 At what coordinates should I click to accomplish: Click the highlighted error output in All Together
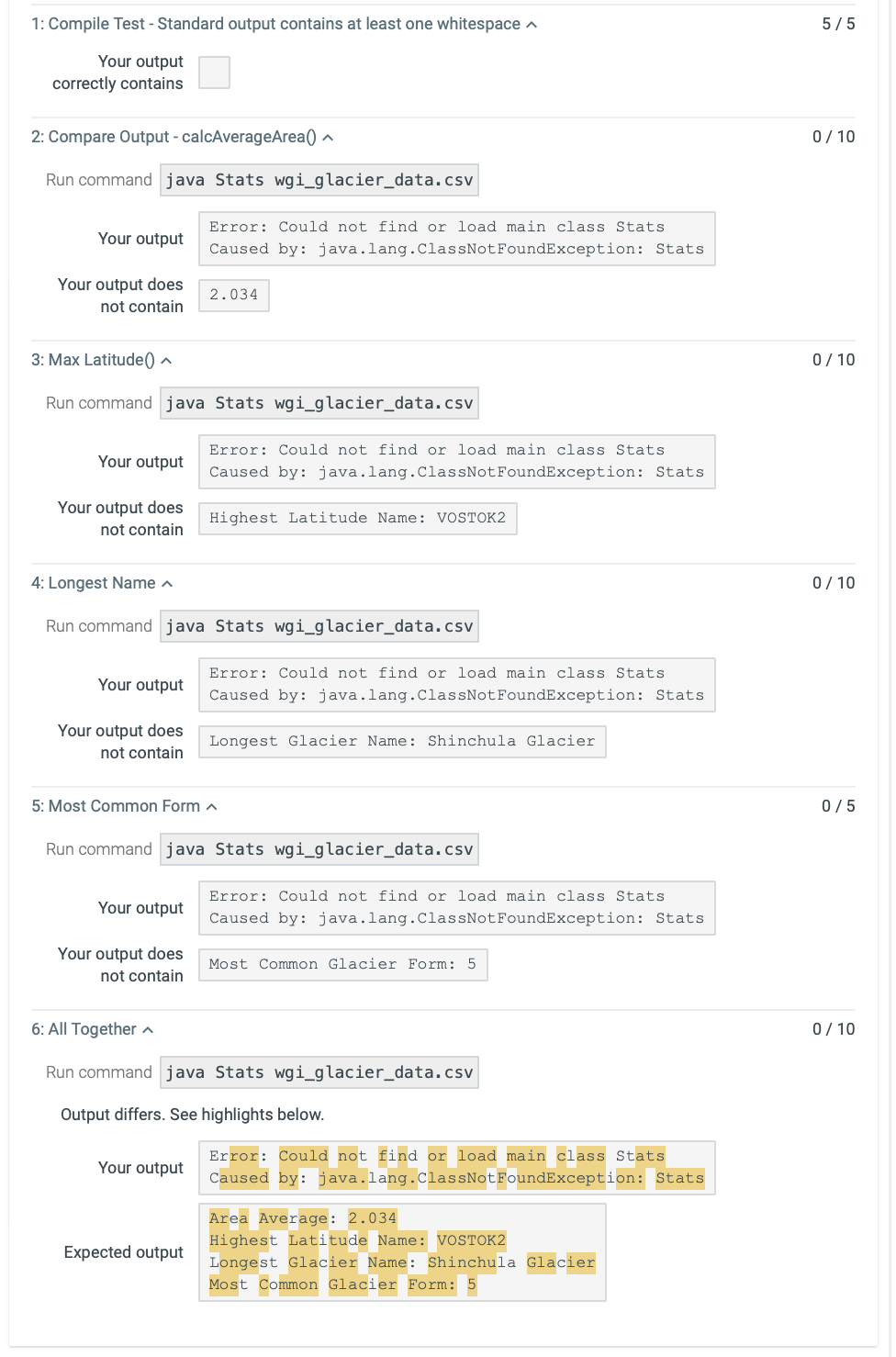[x=457, y=1168]
